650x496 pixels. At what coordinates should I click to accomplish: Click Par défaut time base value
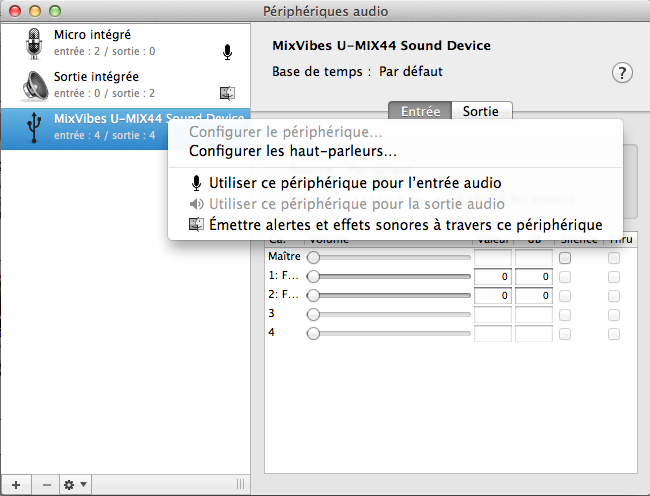[x=411, y=72]
